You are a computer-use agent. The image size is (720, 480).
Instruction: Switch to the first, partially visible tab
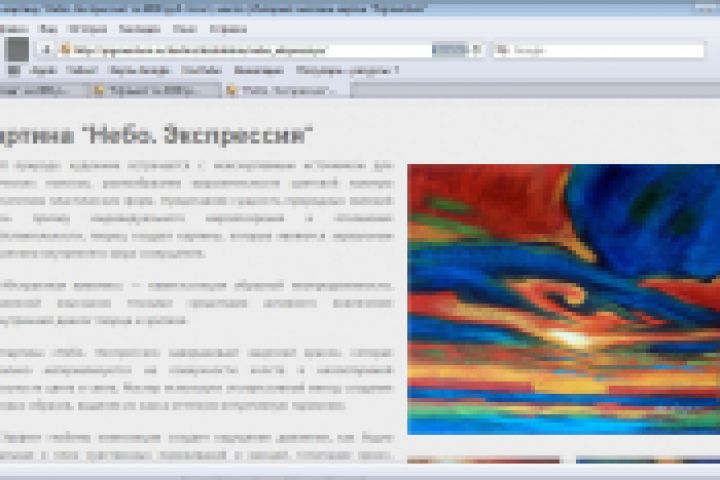[x=43, y=90]
